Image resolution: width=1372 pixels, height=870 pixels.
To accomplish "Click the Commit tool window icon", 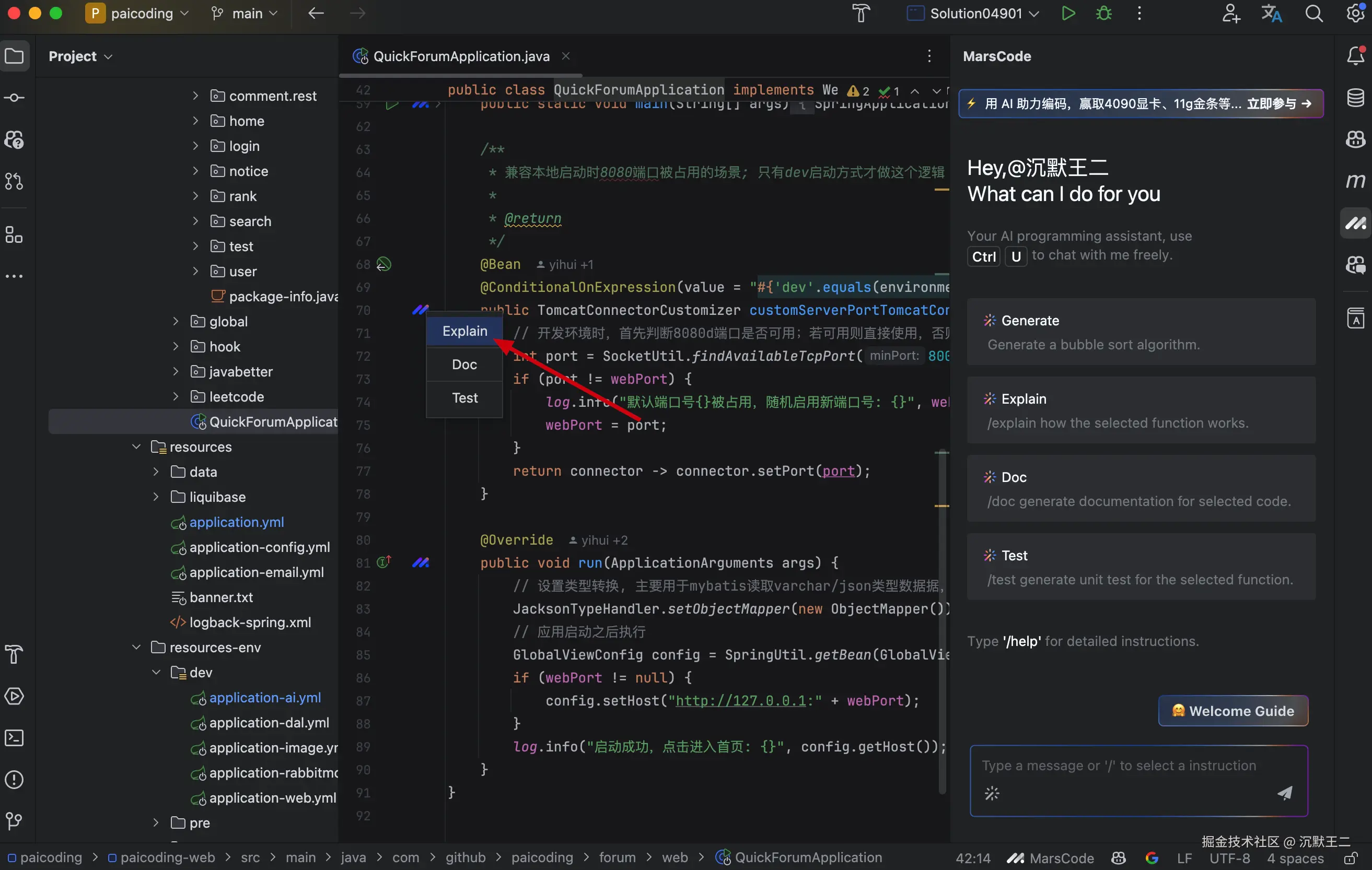I will 14,98.
